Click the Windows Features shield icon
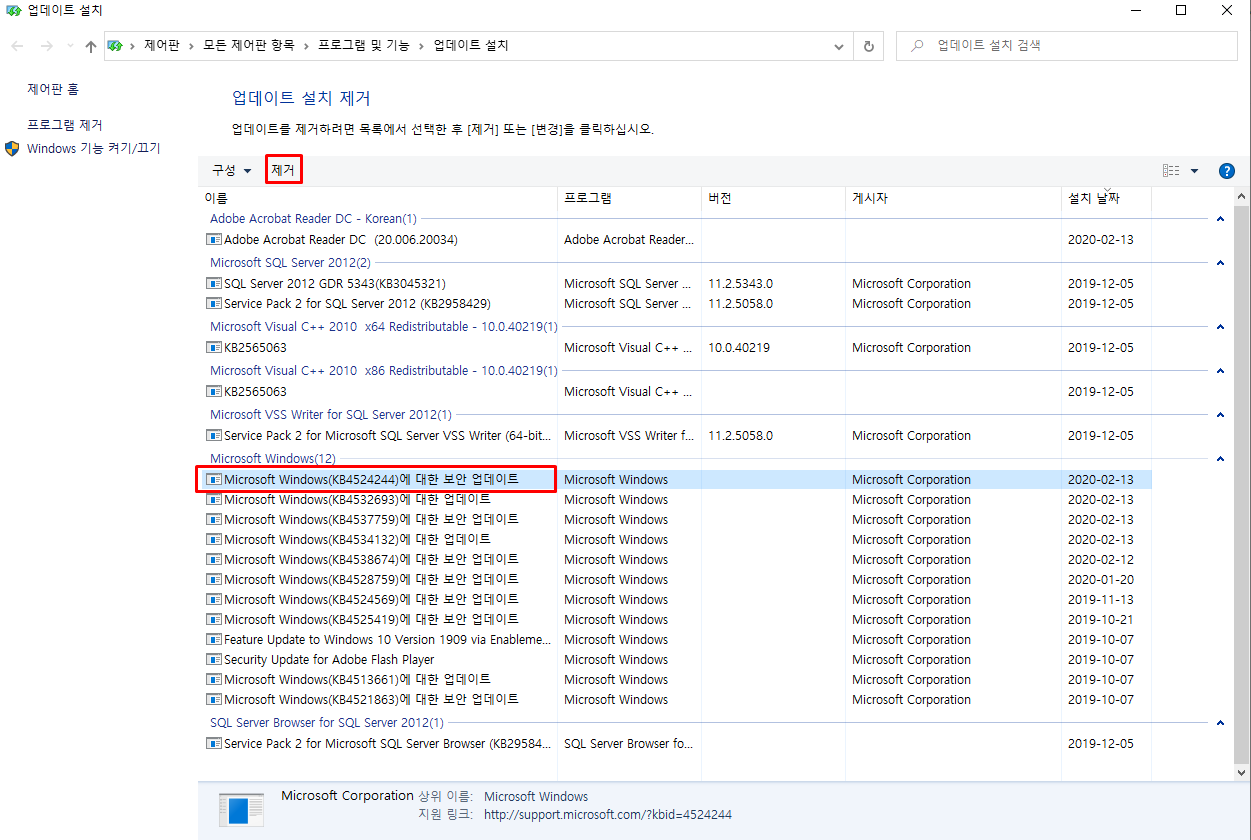Viewport: 1251px width, 840px height. pos(13,148)
